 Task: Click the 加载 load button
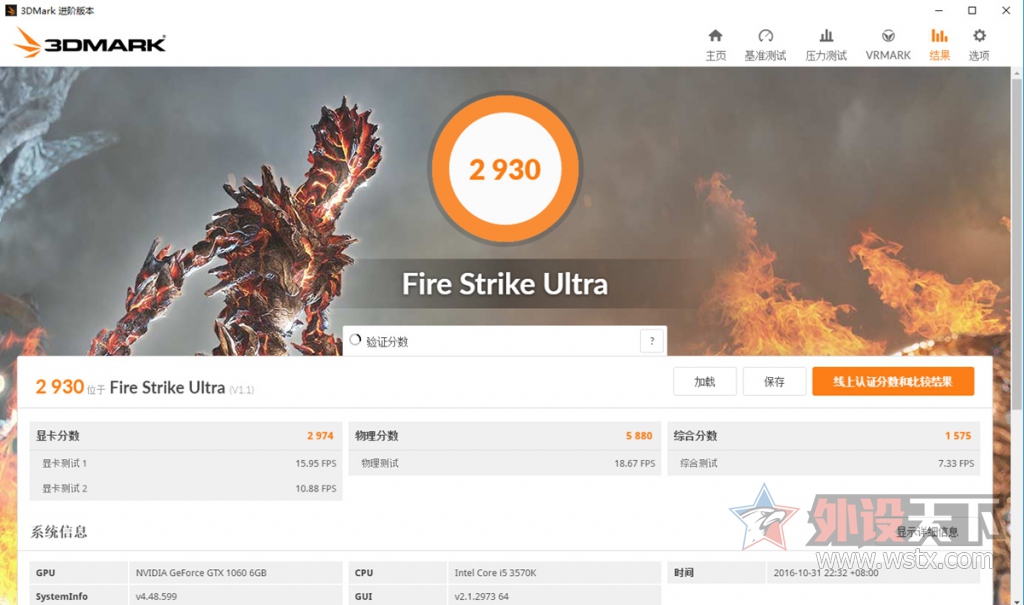pos(705,382)
